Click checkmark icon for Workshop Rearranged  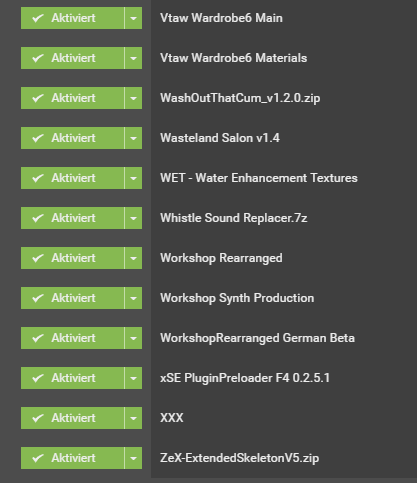(38, 258)
